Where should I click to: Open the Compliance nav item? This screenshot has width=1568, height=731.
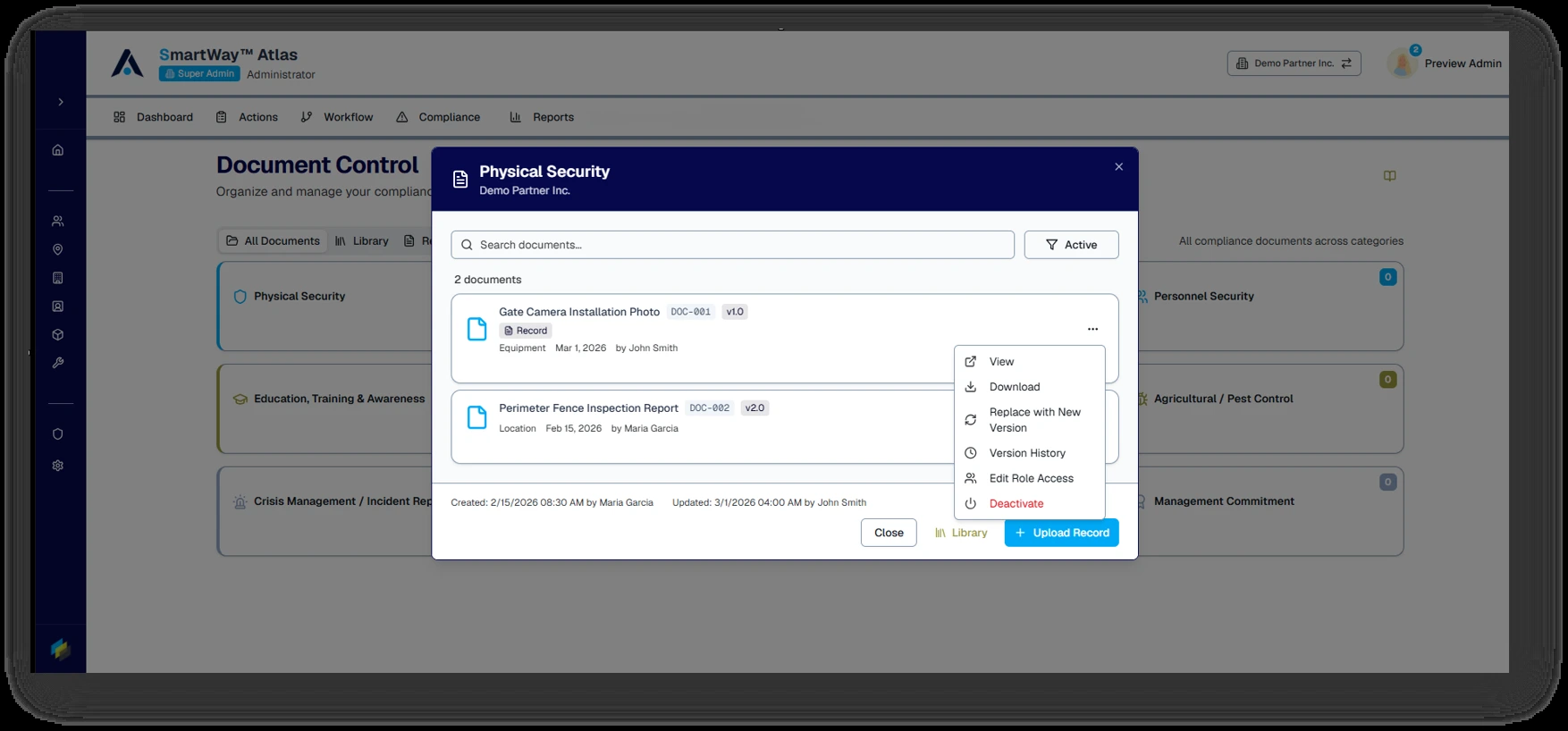(438, 117)
